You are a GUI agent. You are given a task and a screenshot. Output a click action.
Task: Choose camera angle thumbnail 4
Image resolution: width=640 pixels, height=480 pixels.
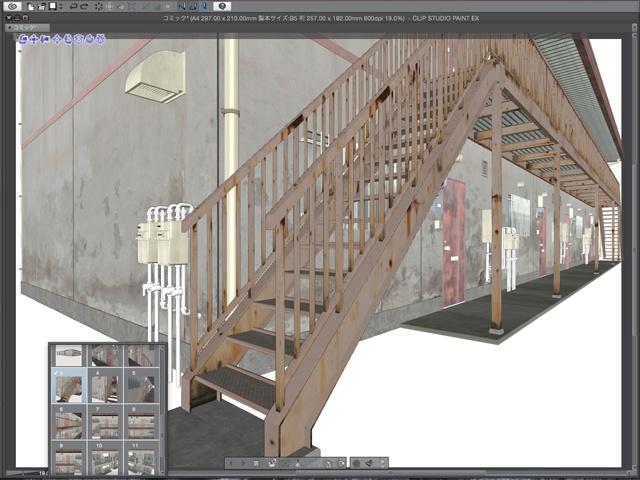point(105,386)
